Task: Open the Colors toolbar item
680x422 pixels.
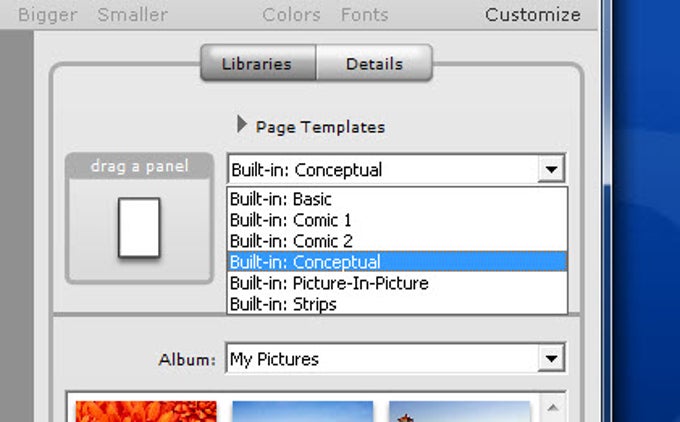Action: [291, 15]
